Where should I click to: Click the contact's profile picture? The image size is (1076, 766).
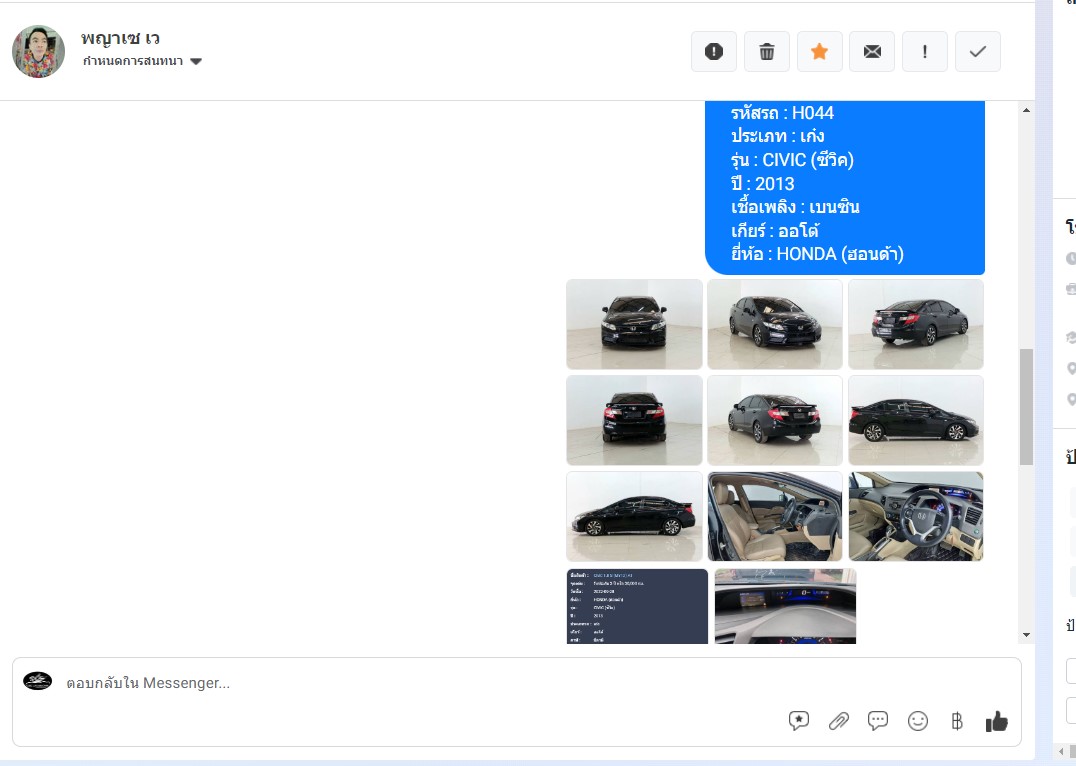pyautogui.click(x=39, y=52)
